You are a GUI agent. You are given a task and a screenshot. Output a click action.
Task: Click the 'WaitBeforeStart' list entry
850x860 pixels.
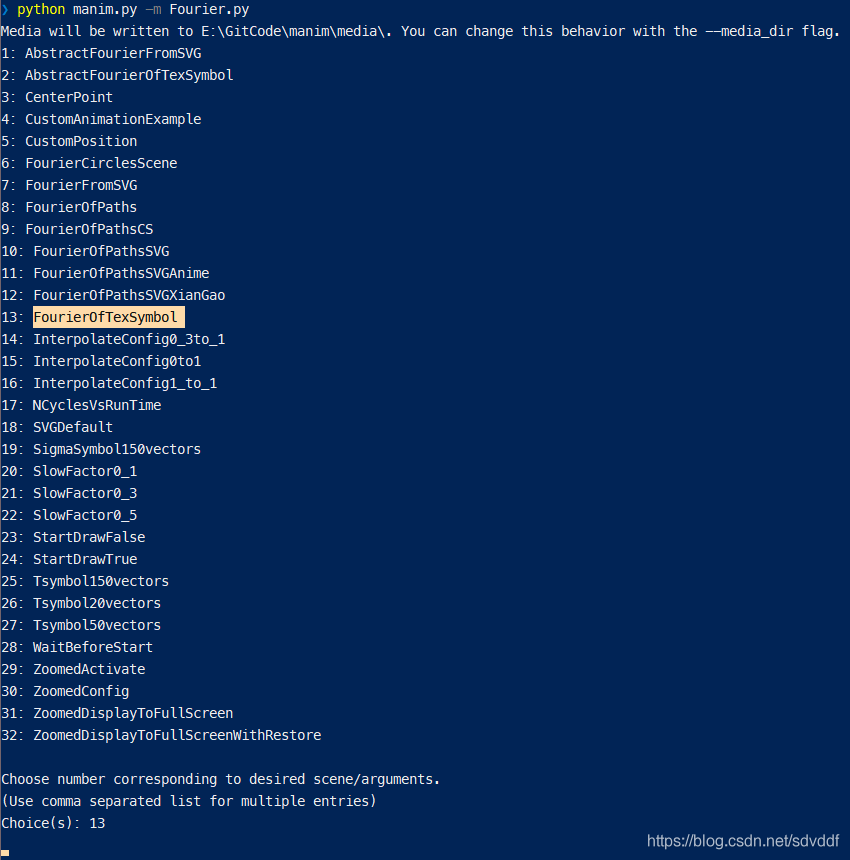point(93,647)
